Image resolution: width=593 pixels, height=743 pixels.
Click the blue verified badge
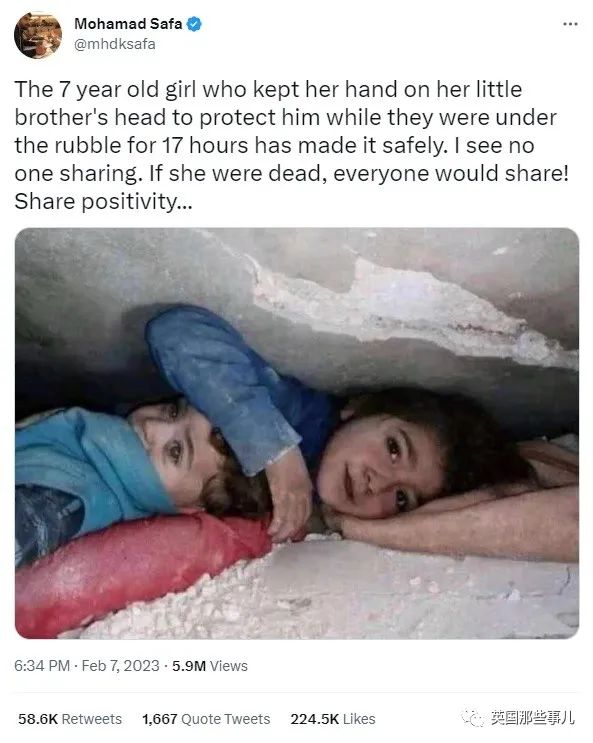193,24
